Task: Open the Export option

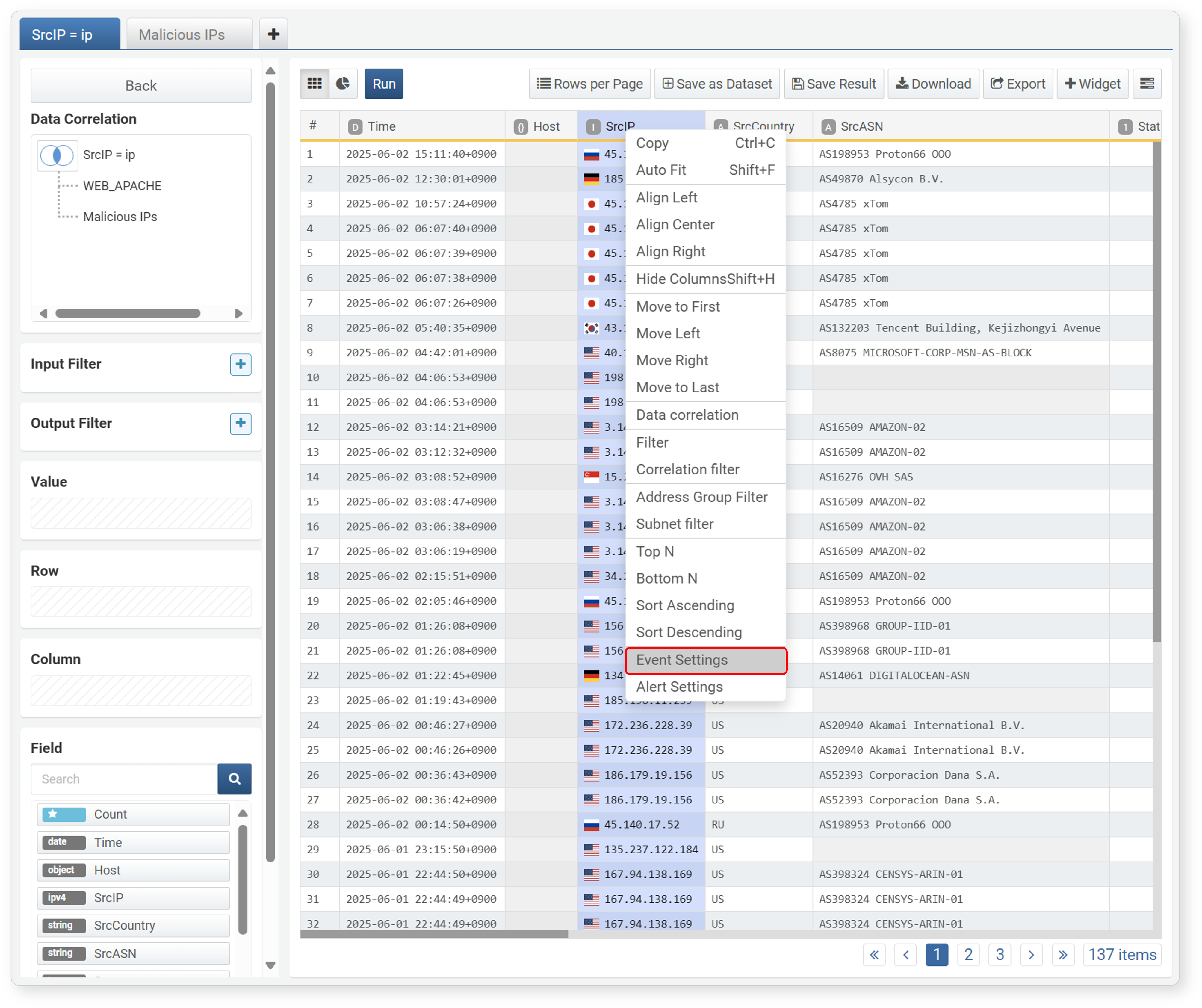Action: [1018, 84]
